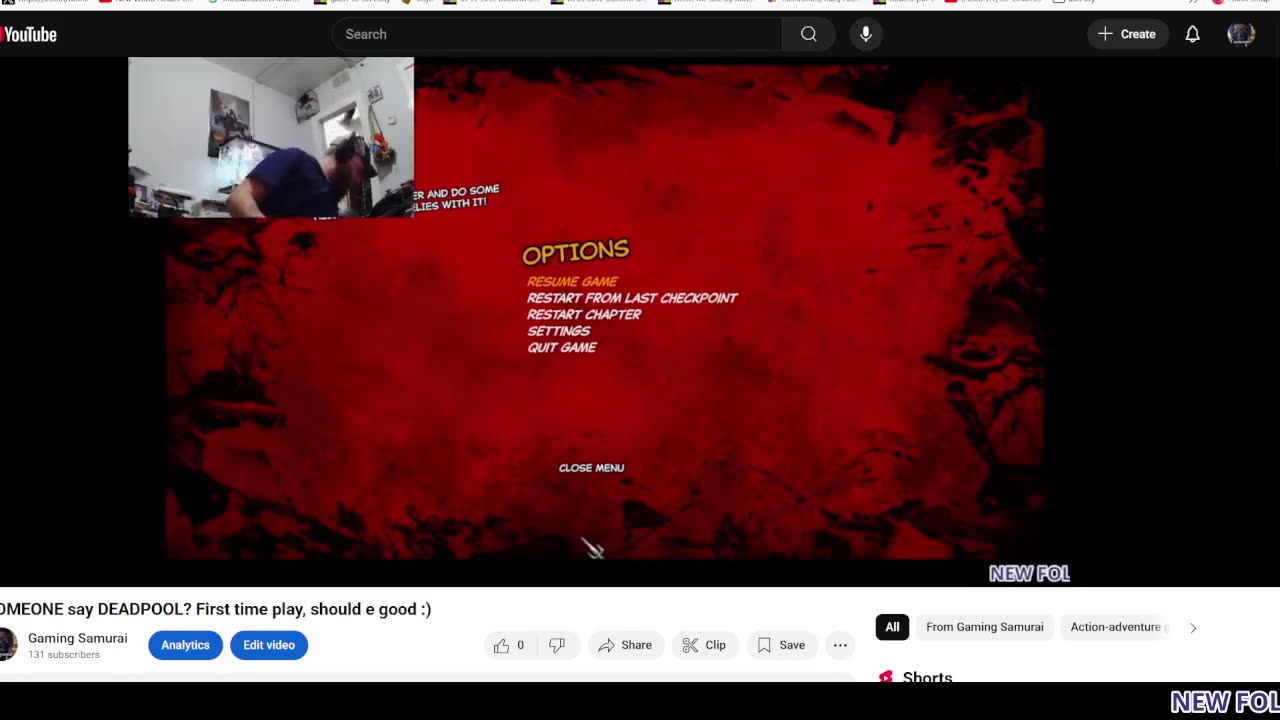The width and height of the screenshot is (1280, 720).
Task: Click the Search input field
Action: click(557, 34)
